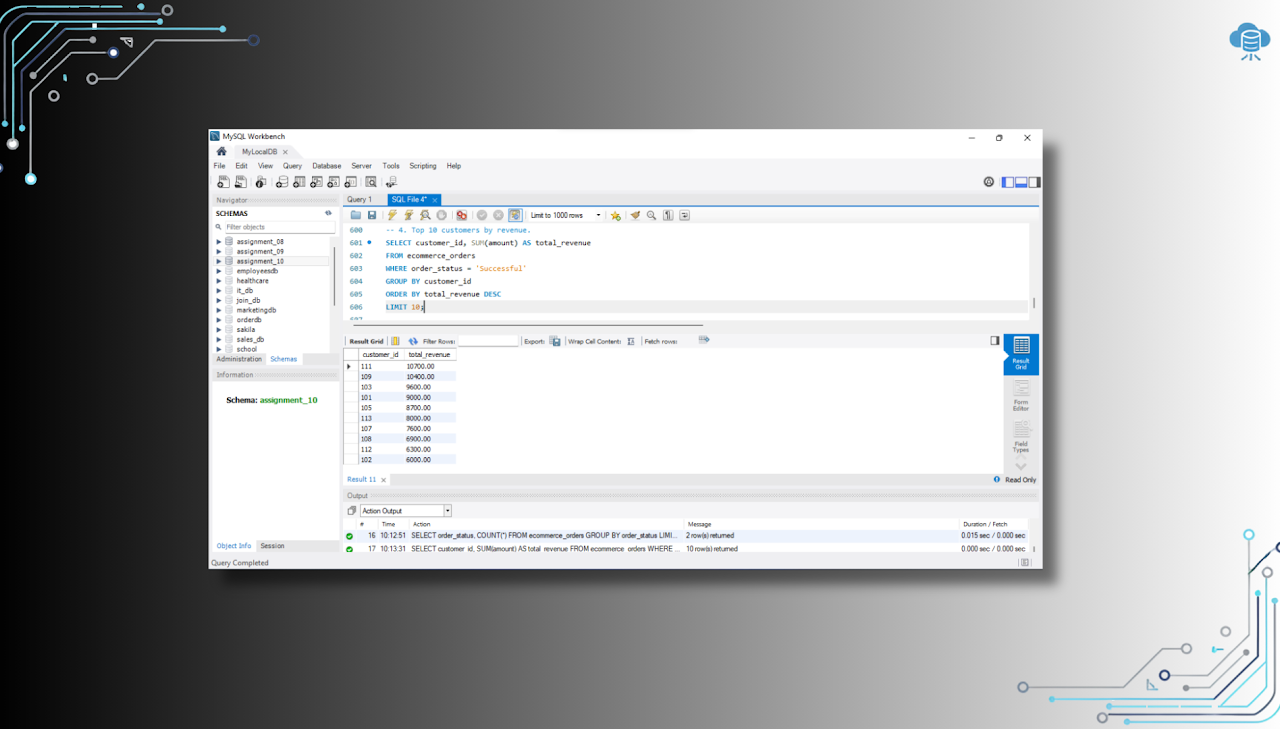The width and height of the screenshot is (1280, 729).
Task: Open the File menu
Action: [x=219, y=166]
